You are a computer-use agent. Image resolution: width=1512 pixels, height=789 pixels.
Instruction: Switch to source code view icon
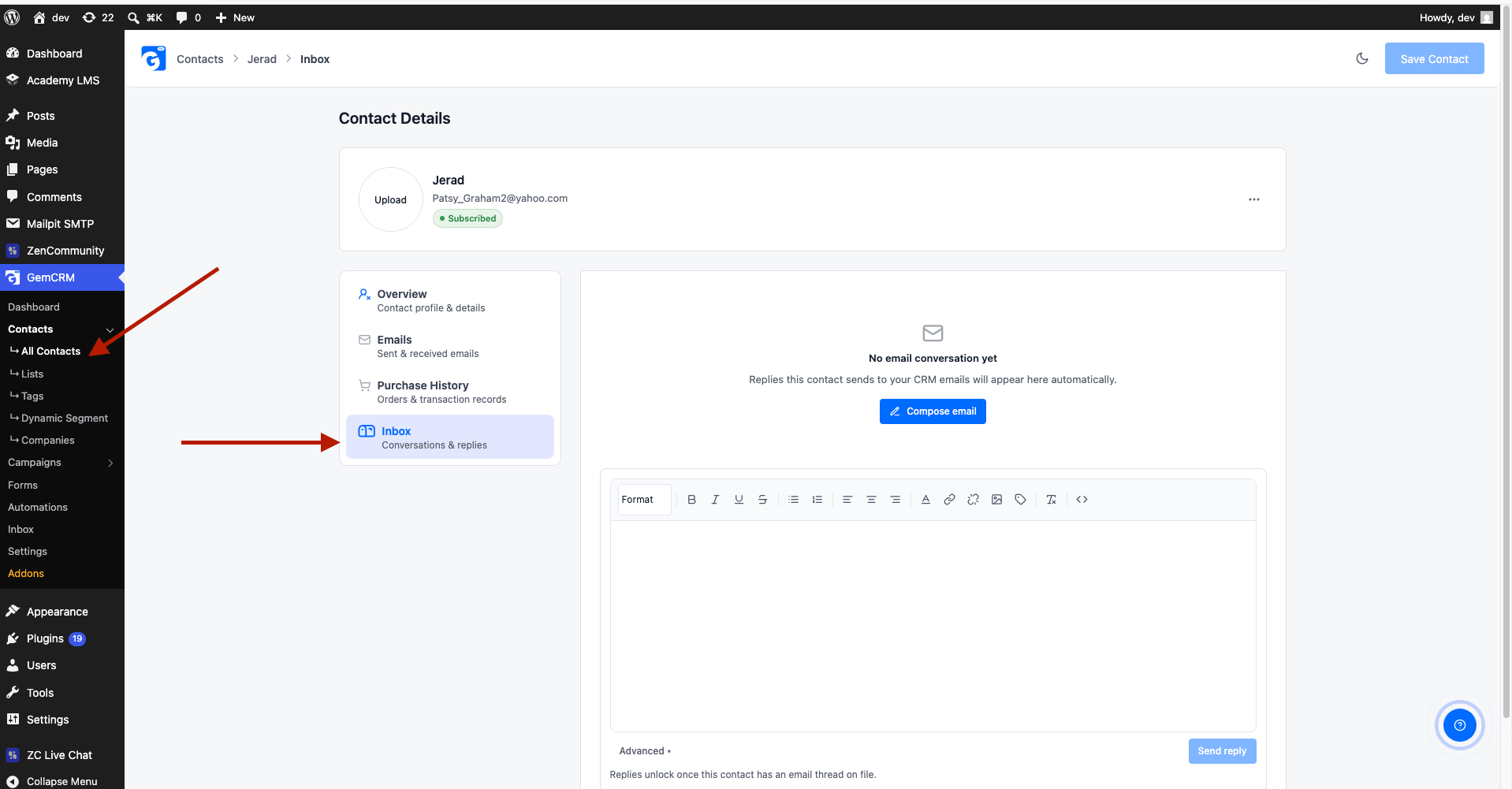click(x=1082, y=500)
